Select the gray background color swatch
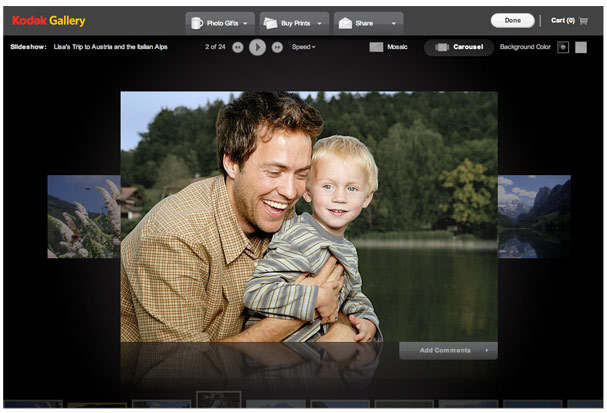This screenshot has width=607, height=413. coord(581,47)
